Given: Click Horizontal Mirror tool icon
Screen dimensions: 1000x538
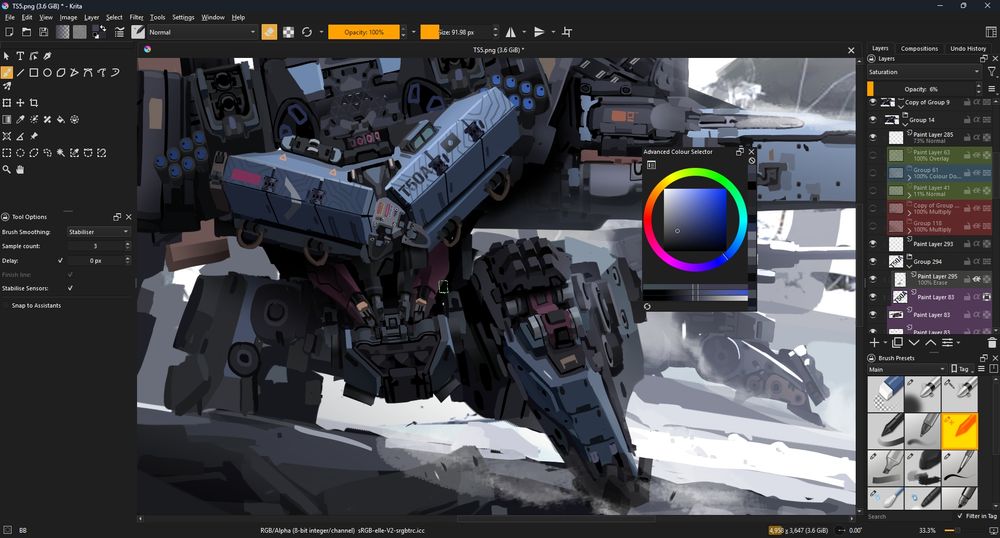Looking at the screenshot, I should point(511,32).
